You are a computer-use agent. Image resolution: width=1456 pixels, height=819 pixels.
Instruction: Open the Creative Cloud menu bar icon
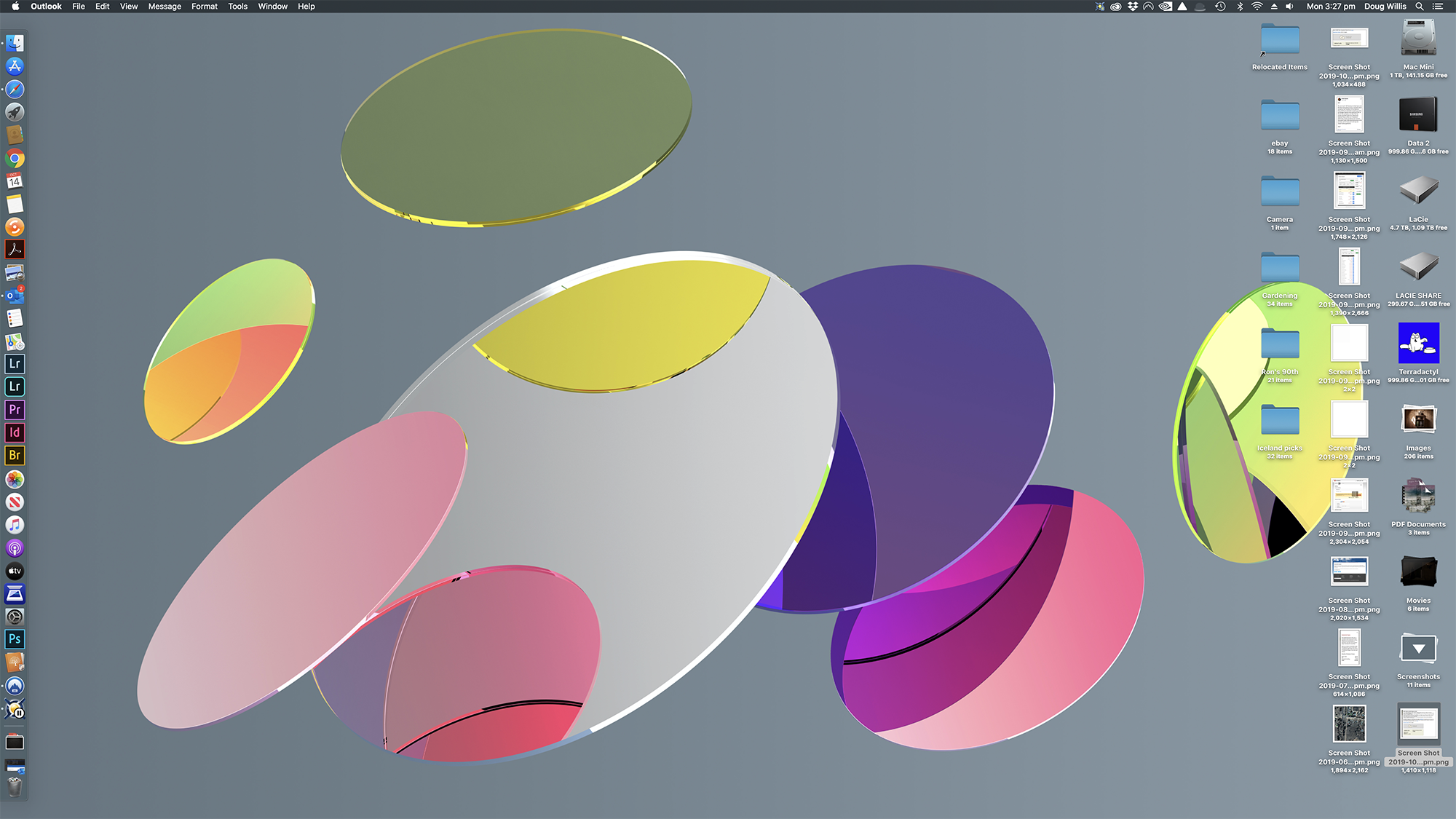1115,7
